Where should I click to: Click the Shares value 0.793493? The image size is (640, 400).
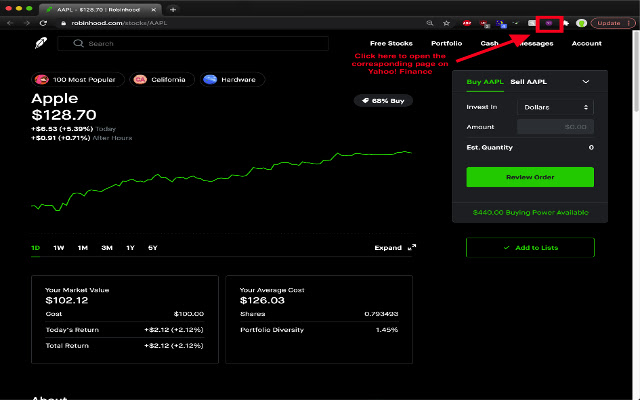(x=381, y=314)
